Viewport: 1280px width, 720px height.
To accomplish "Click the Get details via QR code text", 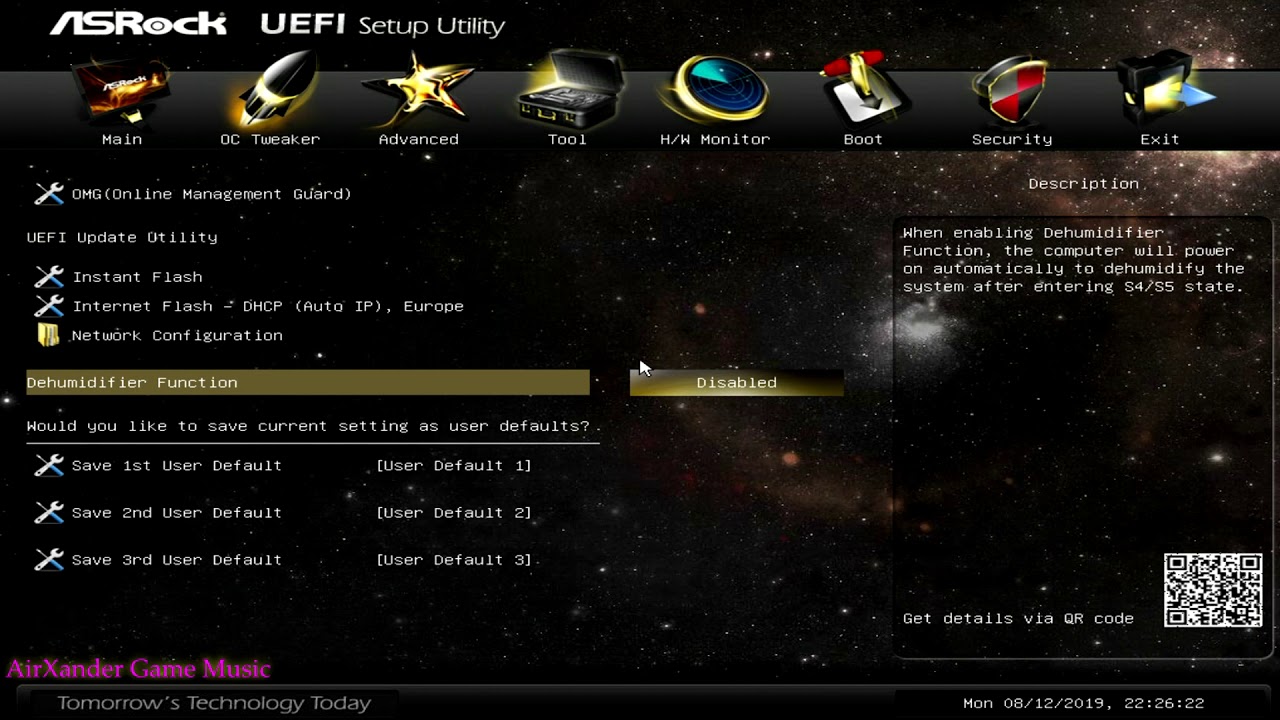I will click(1018, 618).
